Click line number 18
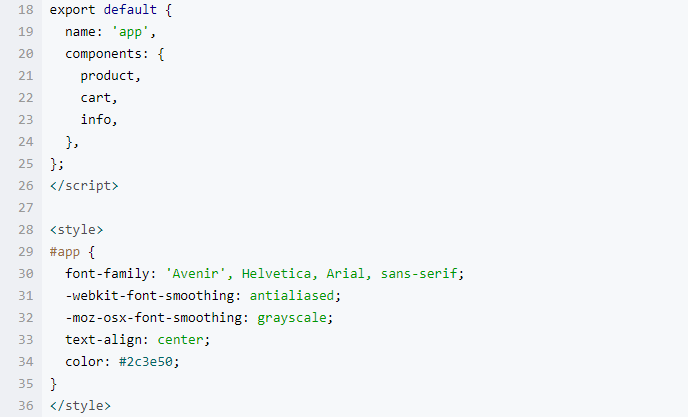 click(x=26, y=9)
